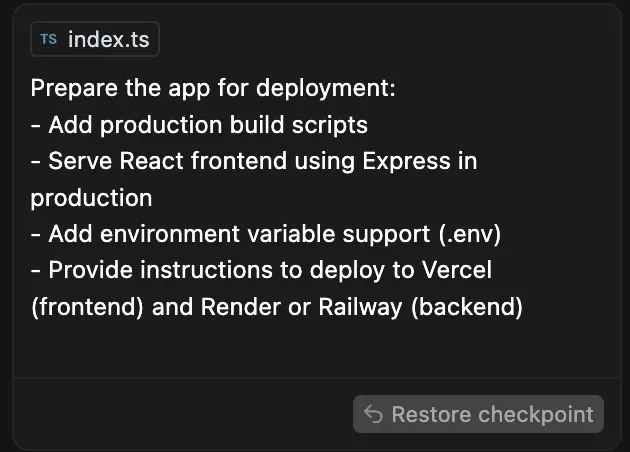The width and height of the screenshot is (630, 452).
Task: Click the word "React" in the message
Action: 151,161
